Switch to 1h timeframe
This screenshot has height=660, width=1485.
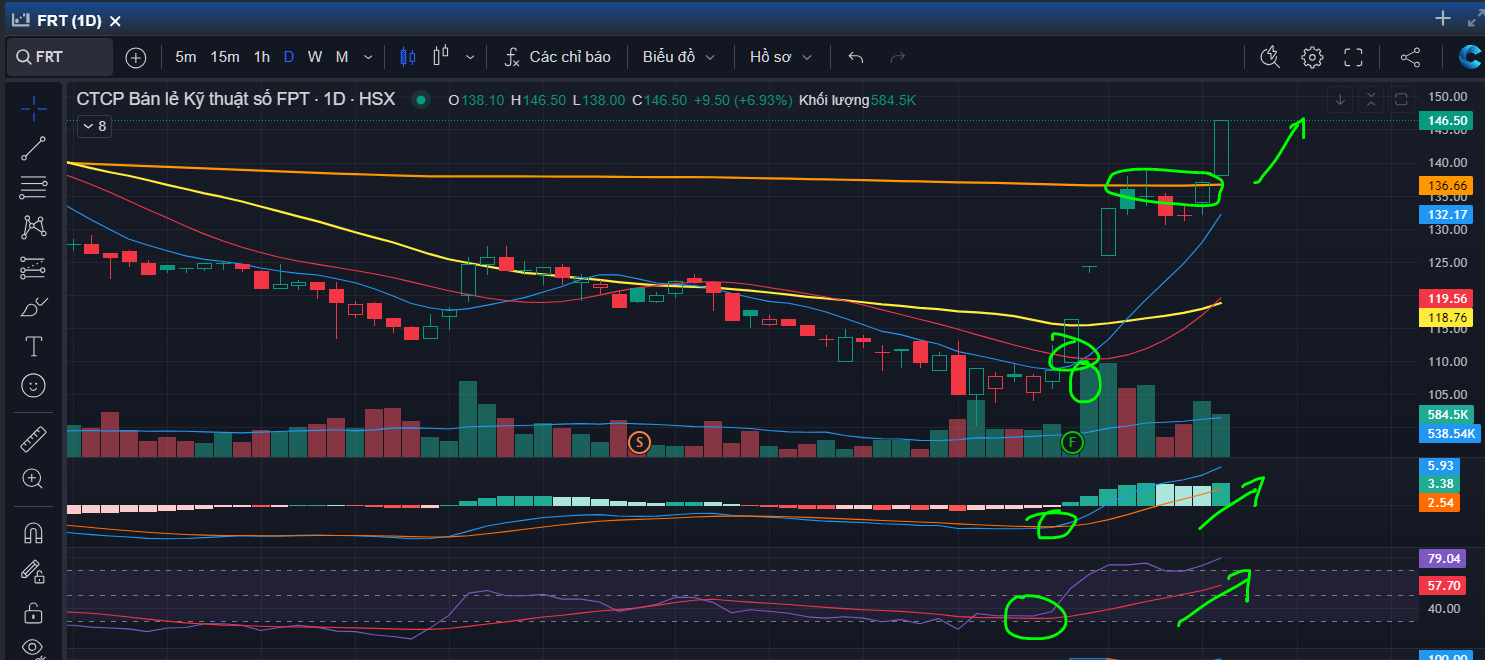coord(261,57)
